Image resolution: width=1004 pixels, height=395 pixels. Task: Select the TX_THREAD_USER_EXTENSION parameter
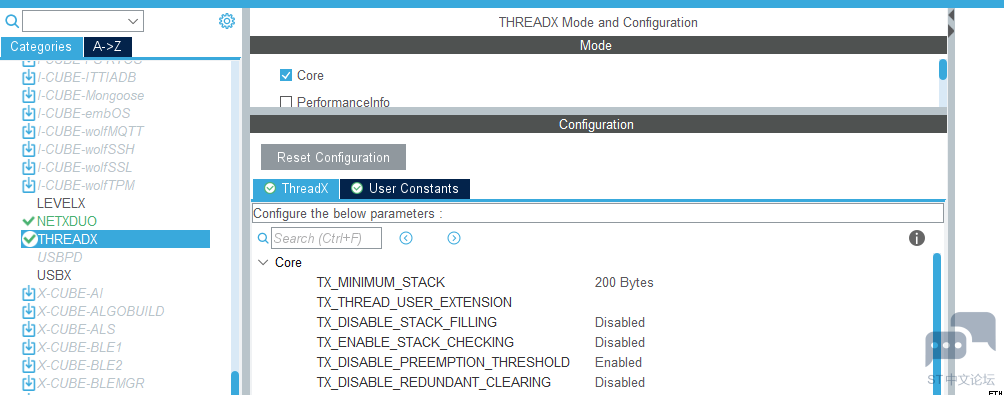click(414, 302)
